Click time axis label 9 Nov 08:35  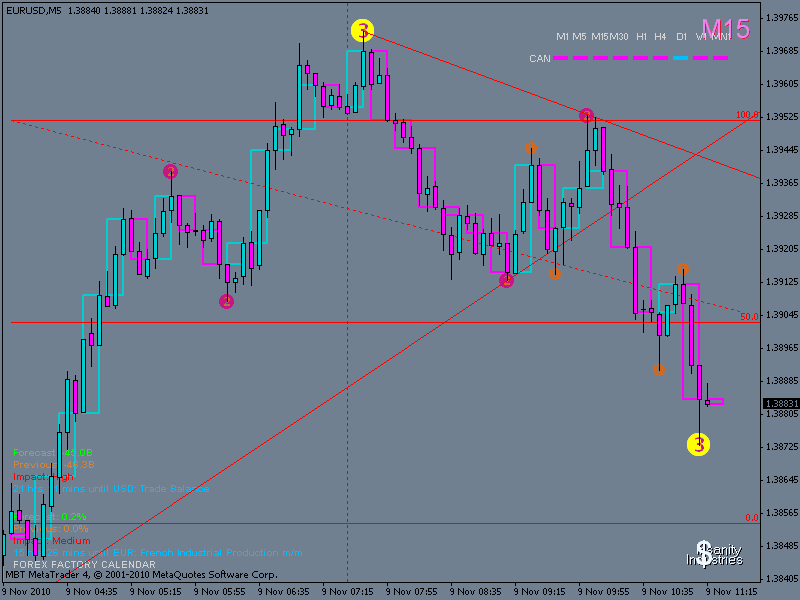pos(476,592)
